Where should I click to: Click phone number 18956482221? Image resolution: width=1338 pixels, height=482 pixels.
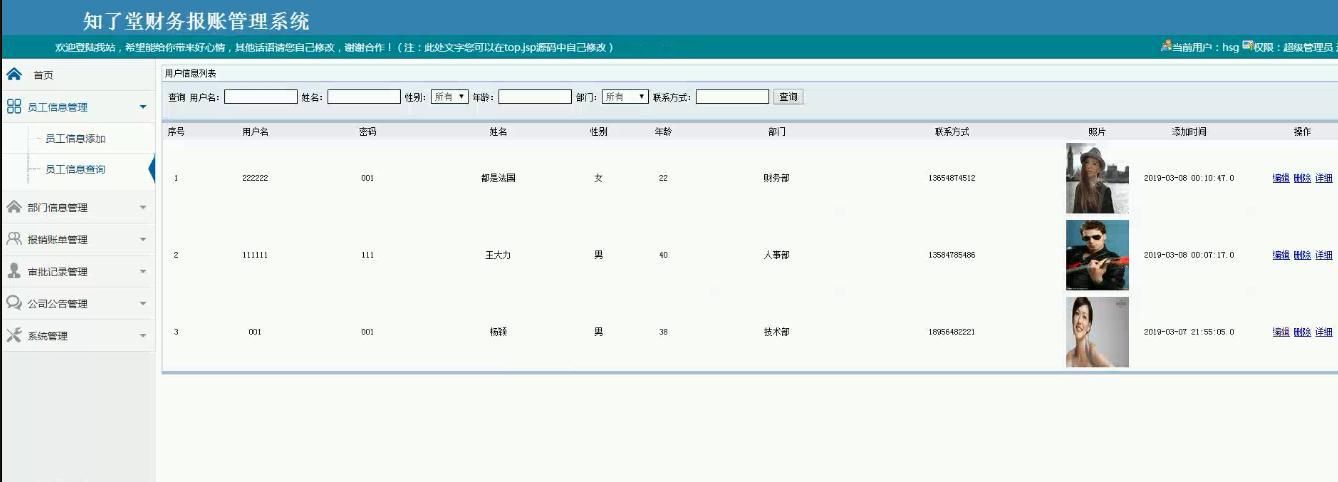[x=951, y=332]
